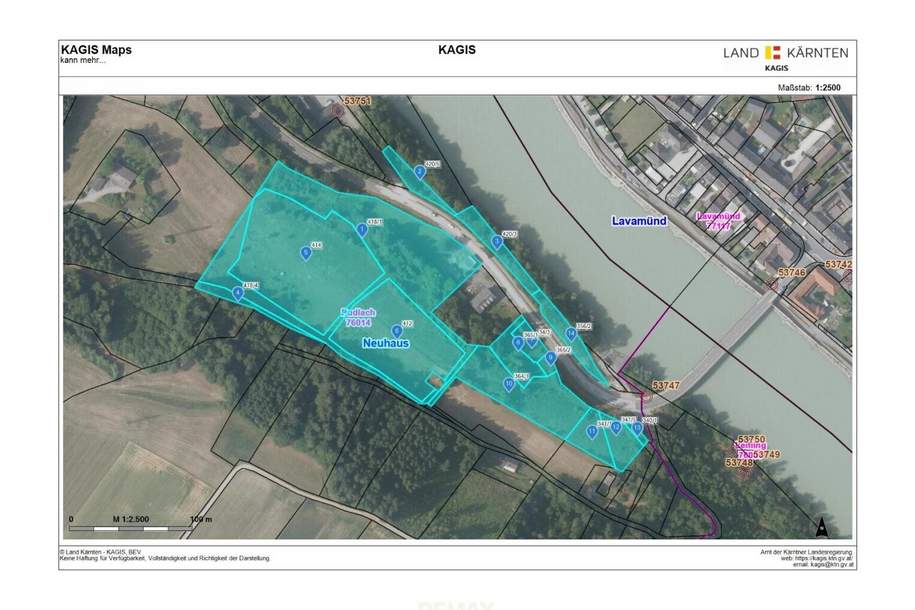Click the 'kann mehr...' subtitle
Screen dimensions: 915x610
[x=83, y=60]
